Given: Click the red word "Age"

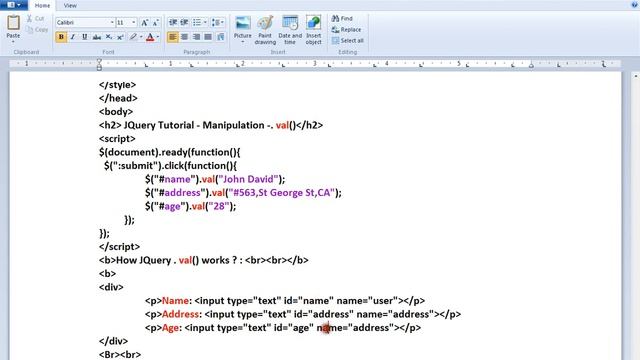Looking at the screenshot, I should point(170,328).
